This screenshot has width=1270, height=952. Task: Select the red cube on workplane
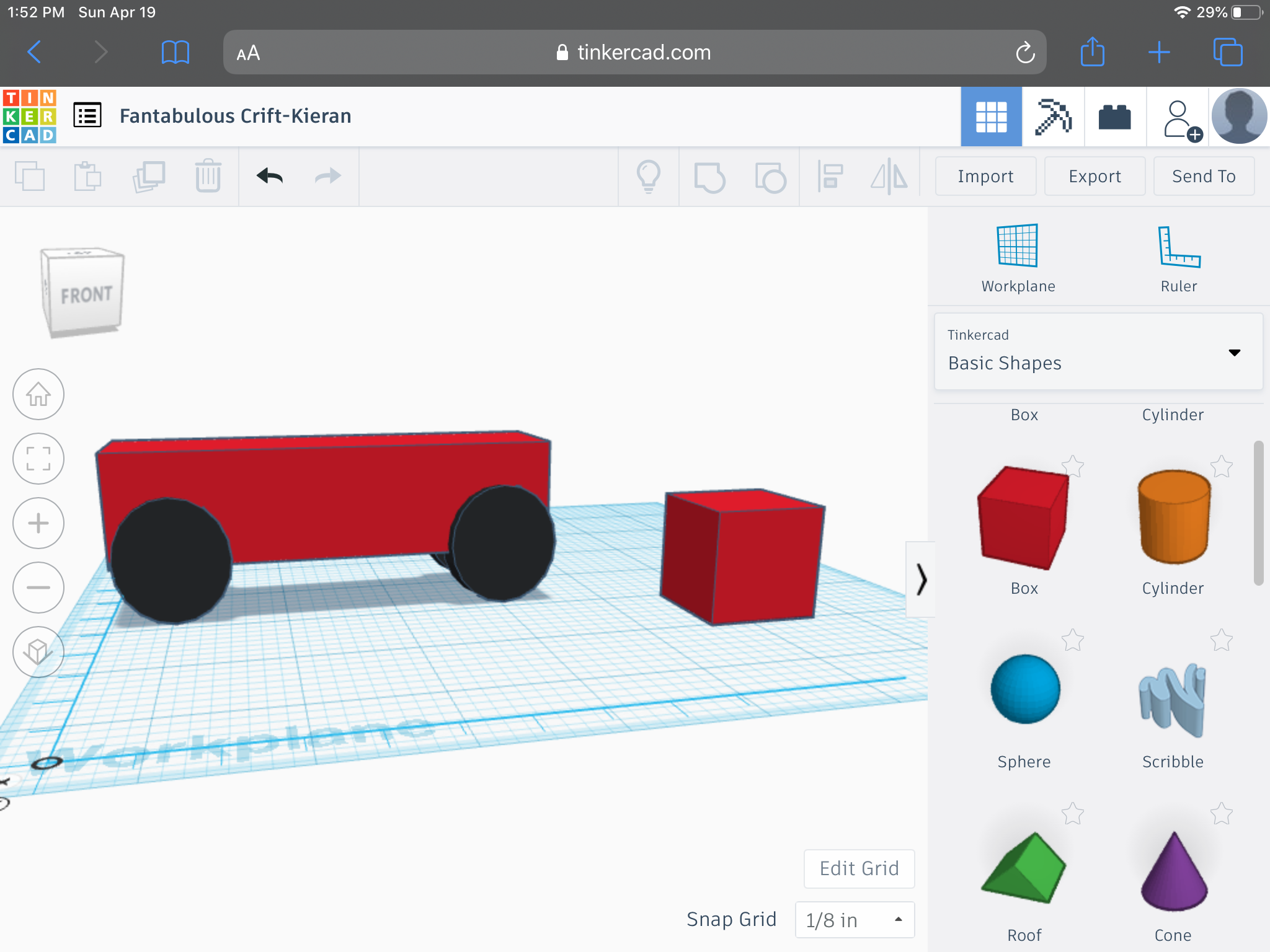pos(743,556)
